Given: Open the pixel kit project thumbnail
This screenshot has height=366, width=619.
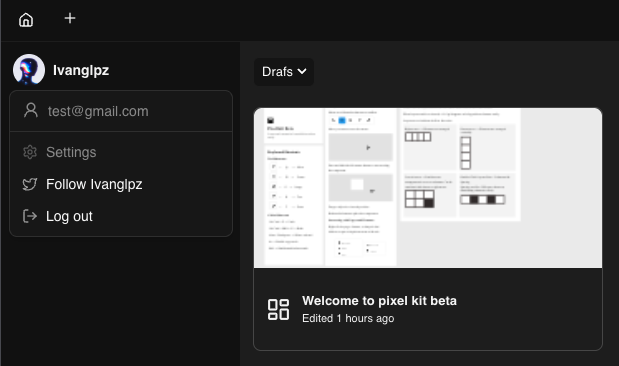Looking at the screenshot, I should [428, 188].
